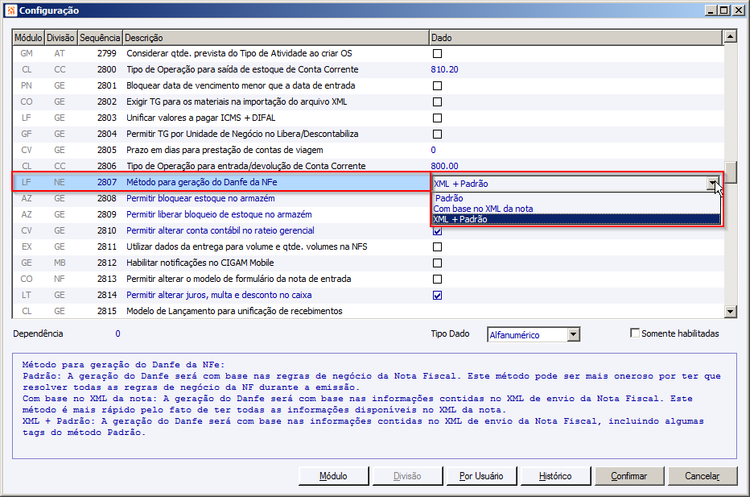
Task: Select row Permitir liberar bloqueio de estoque
Action: (x=221, y=214)
